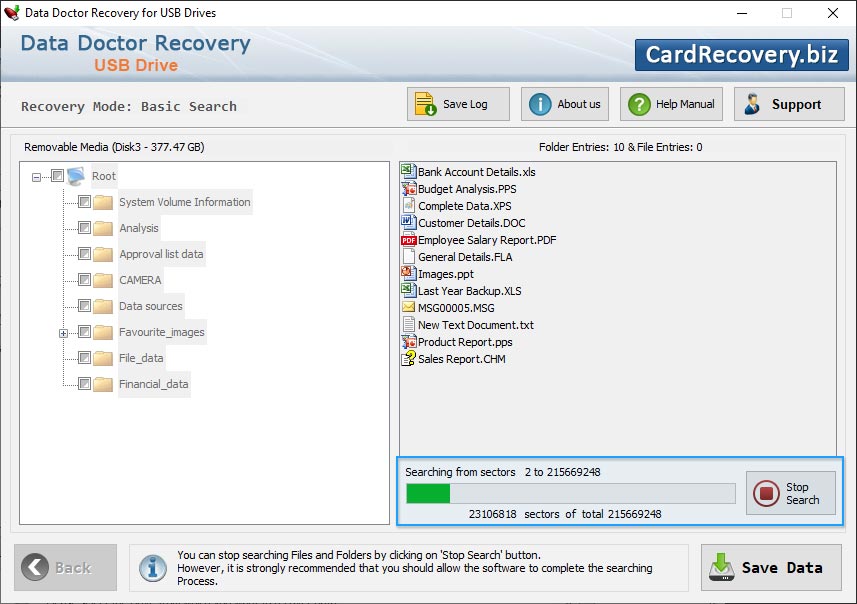Click the Product Report.pps file icon
The height and width of the screenshot is (604, 857).
409,342
